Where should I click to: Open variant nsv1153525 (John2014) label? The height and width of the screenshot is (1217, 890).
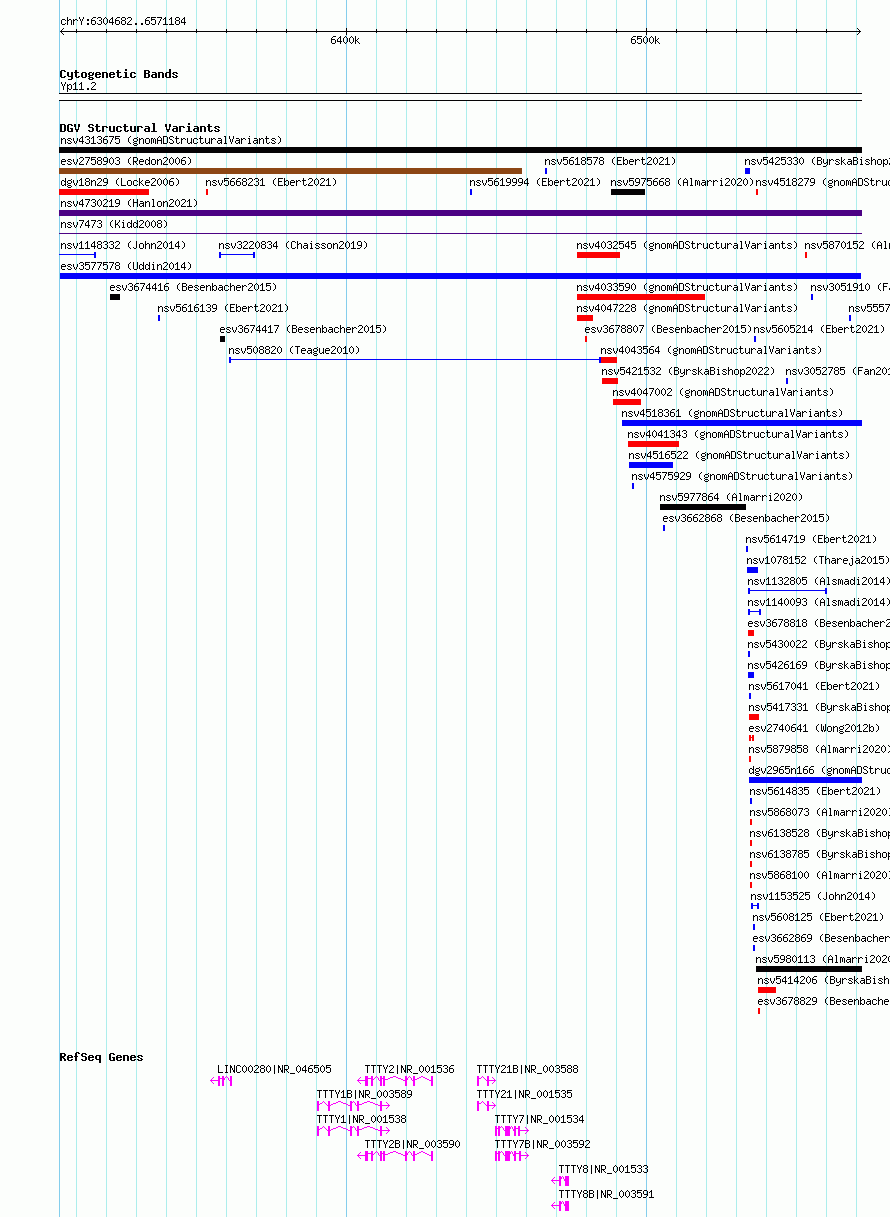[813, 896]
